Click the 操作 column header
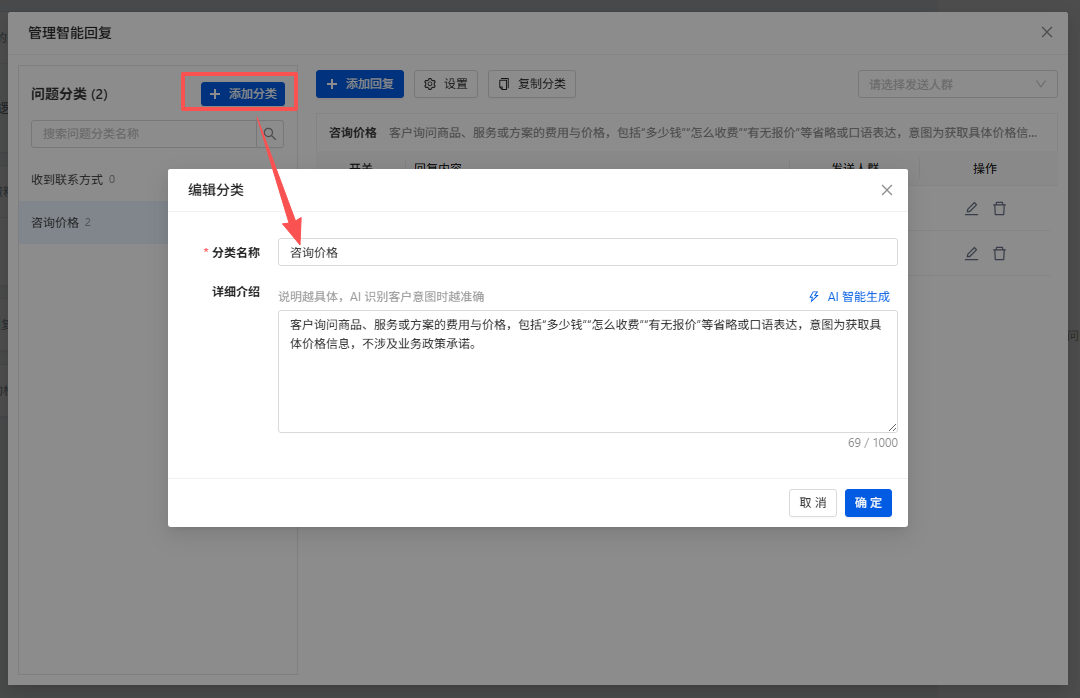The image size is (1080, 698). click(x=985, y=169)
